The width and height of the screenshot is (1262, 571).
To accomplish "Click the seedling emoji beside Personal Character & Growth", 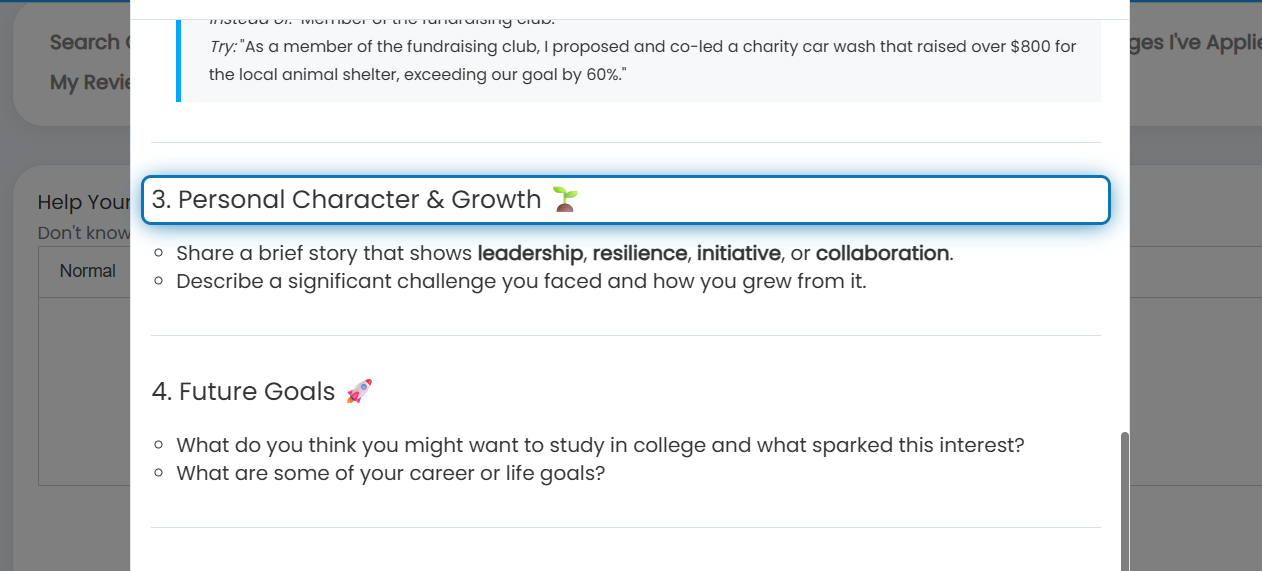I will click(566, 199).
